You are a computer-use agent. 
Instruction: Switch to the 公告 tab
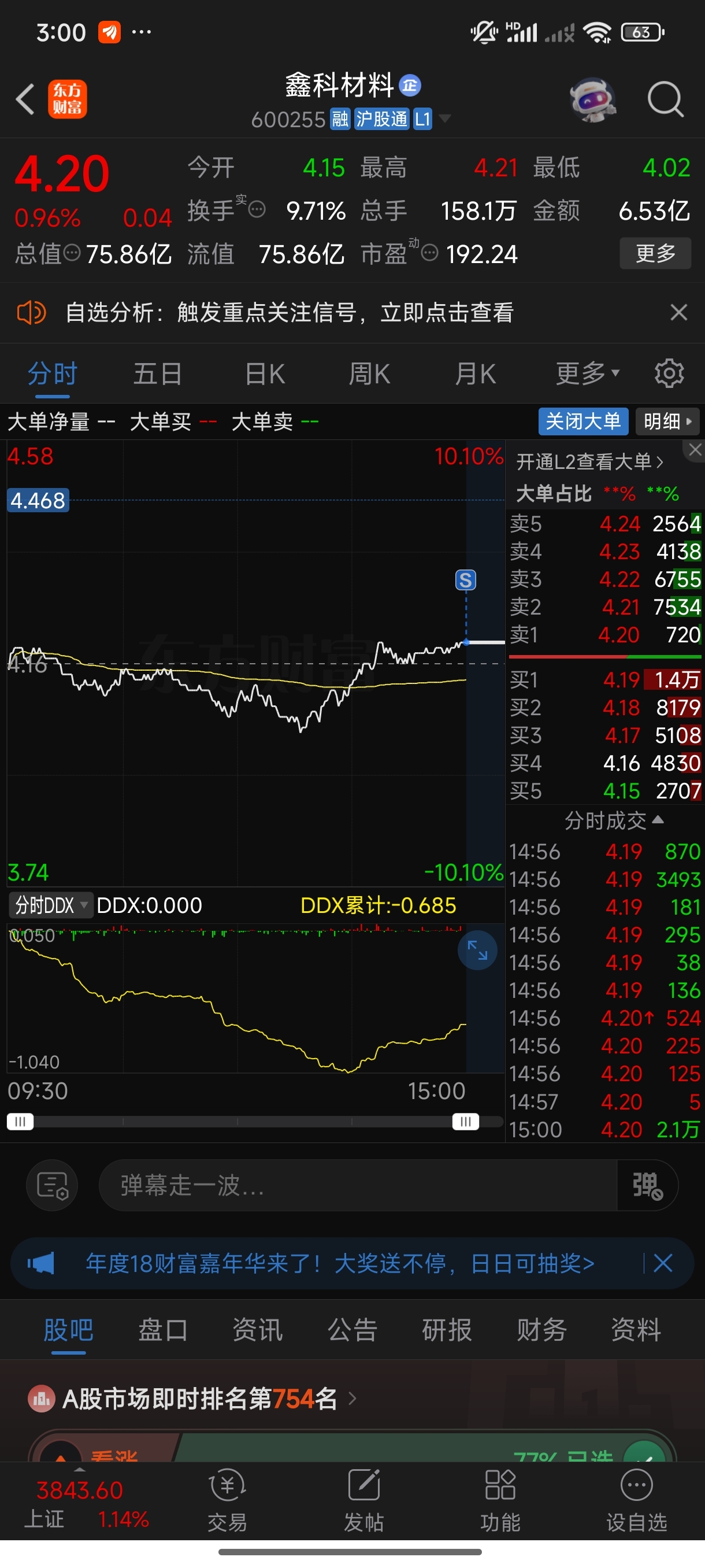[352, 1330]
